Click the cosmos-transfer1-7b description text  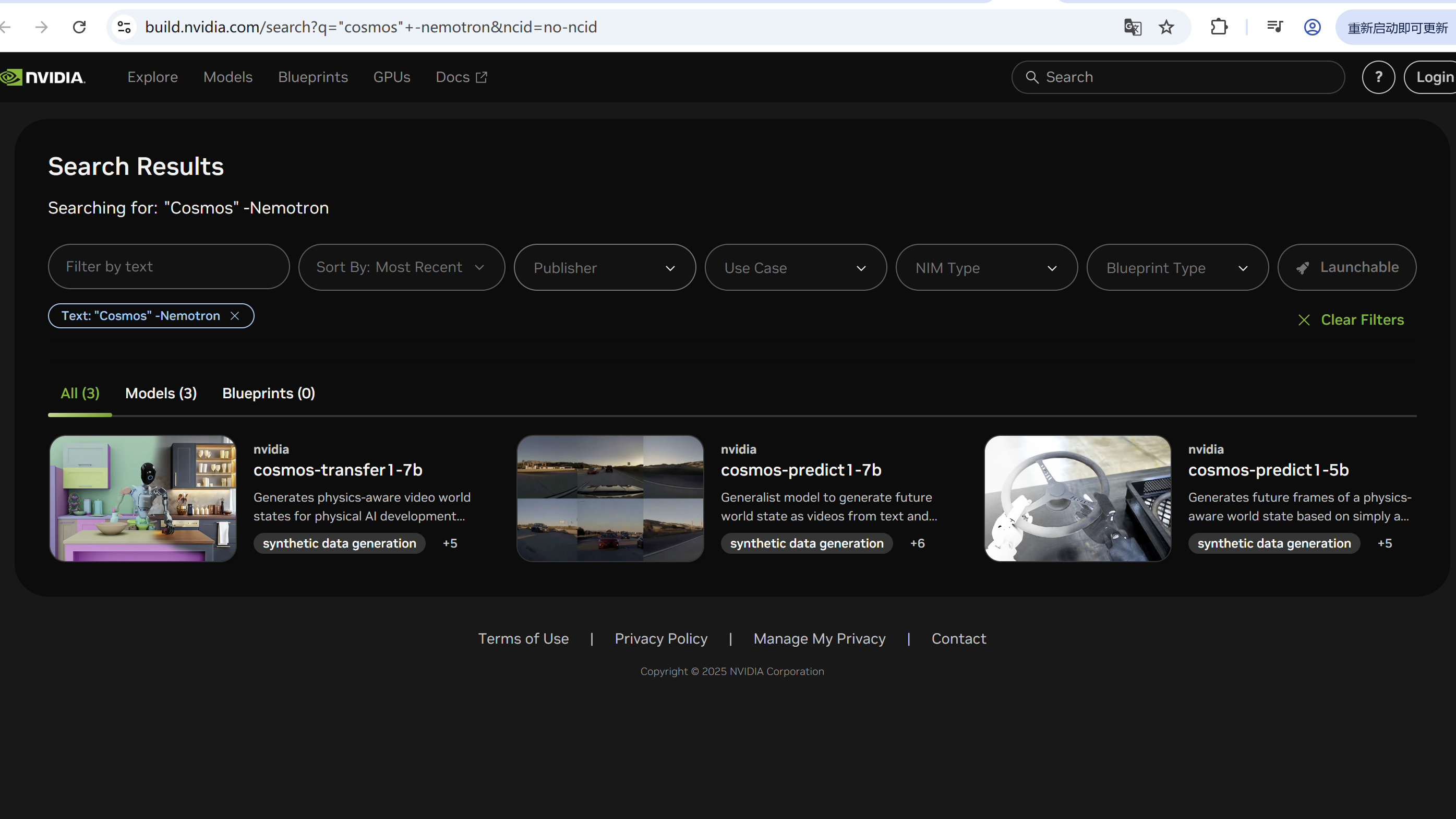362,507
